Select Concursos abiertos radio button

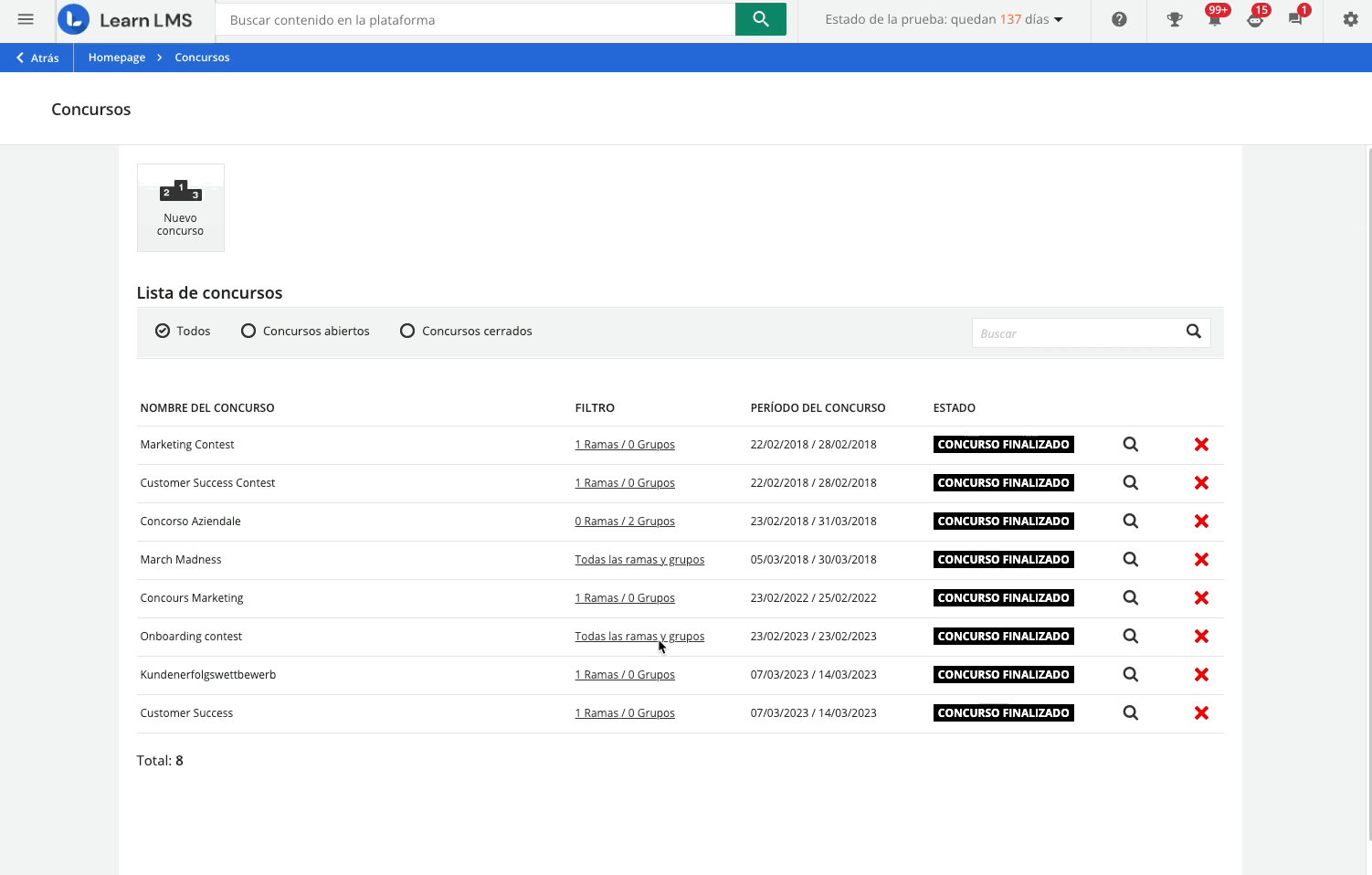pyautogui.click(x=248, y=331)
